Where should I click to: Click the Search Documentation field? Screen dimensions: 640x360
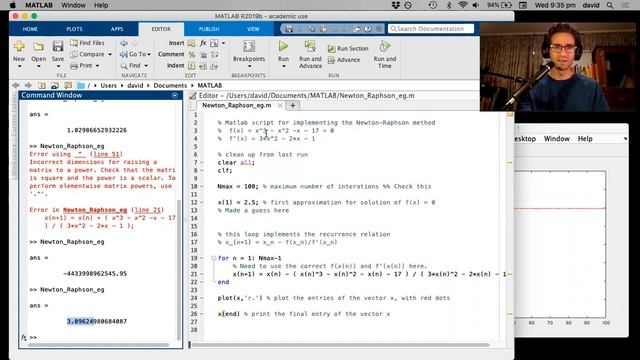[x=431, y=29]
